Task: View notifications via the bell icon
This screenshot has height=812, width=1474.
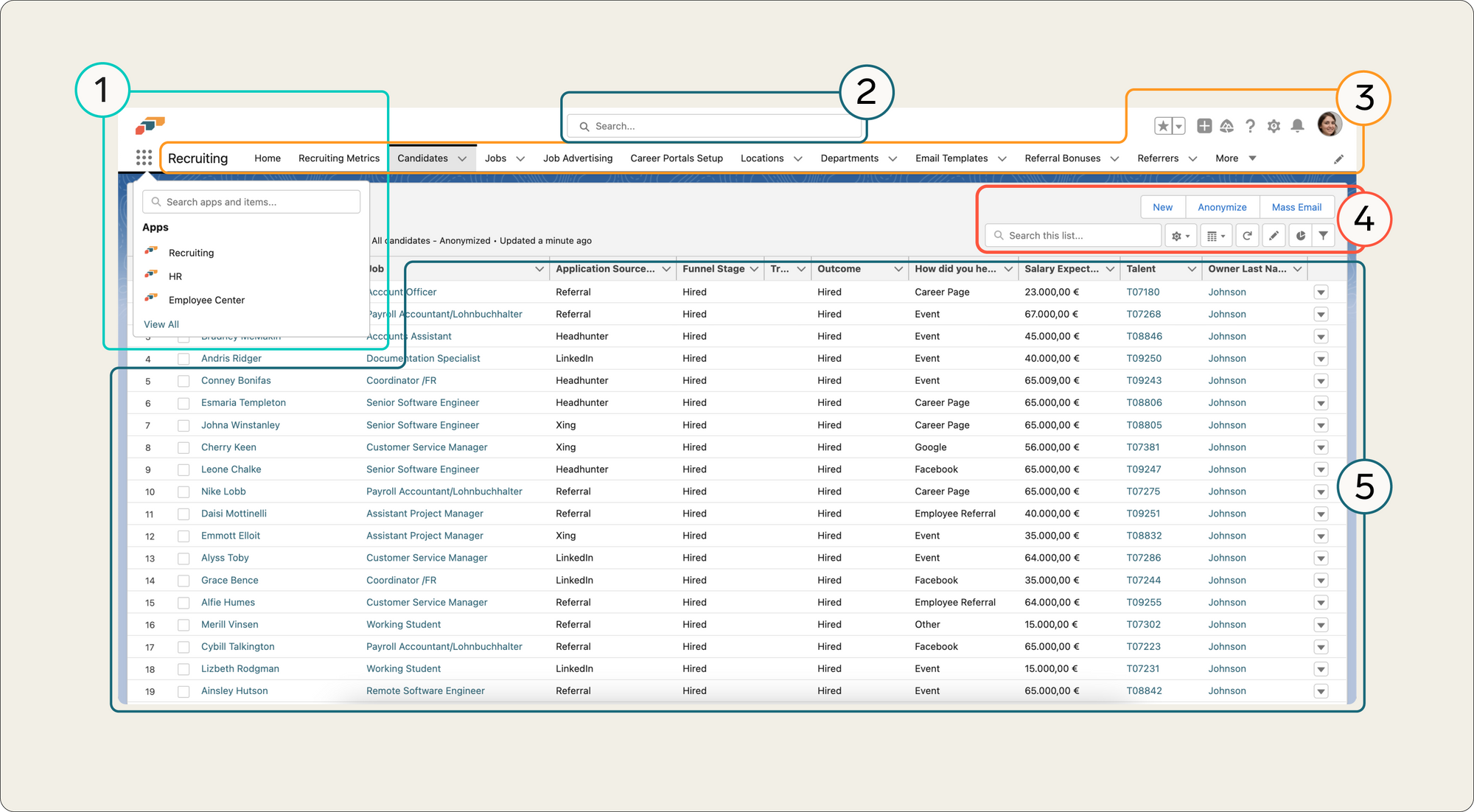Action: click(x=1296, y=125)
